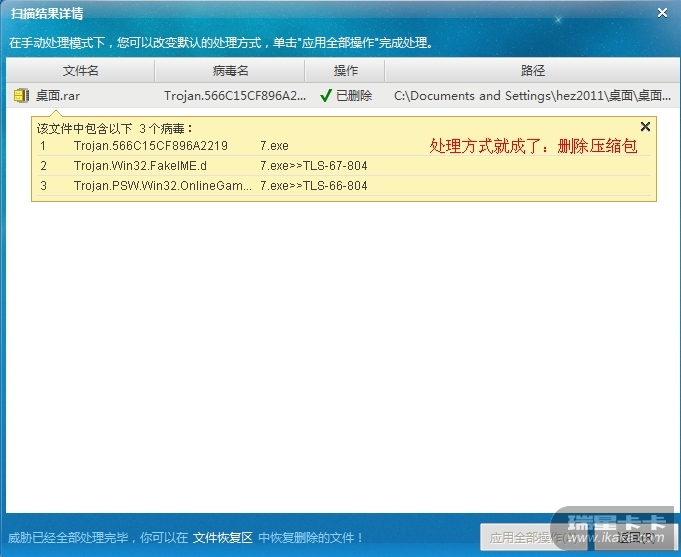Image resolution: width=681 pixels, height=557 pixels.
Task: Select popup row Trojan.PSW.Win32.OnlineGam...
Action: point(345,186)
